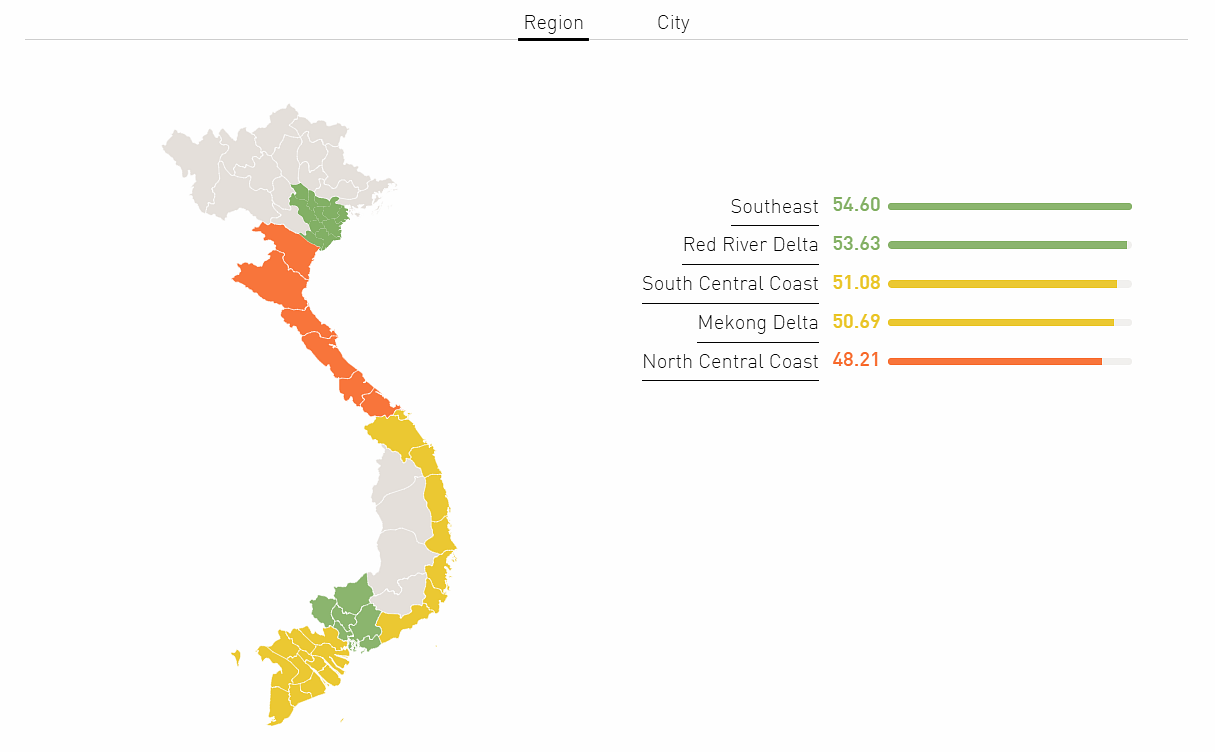Click the Southeast region label
1215x752 pixels.
pyautogui.click(x=774, y=207)
